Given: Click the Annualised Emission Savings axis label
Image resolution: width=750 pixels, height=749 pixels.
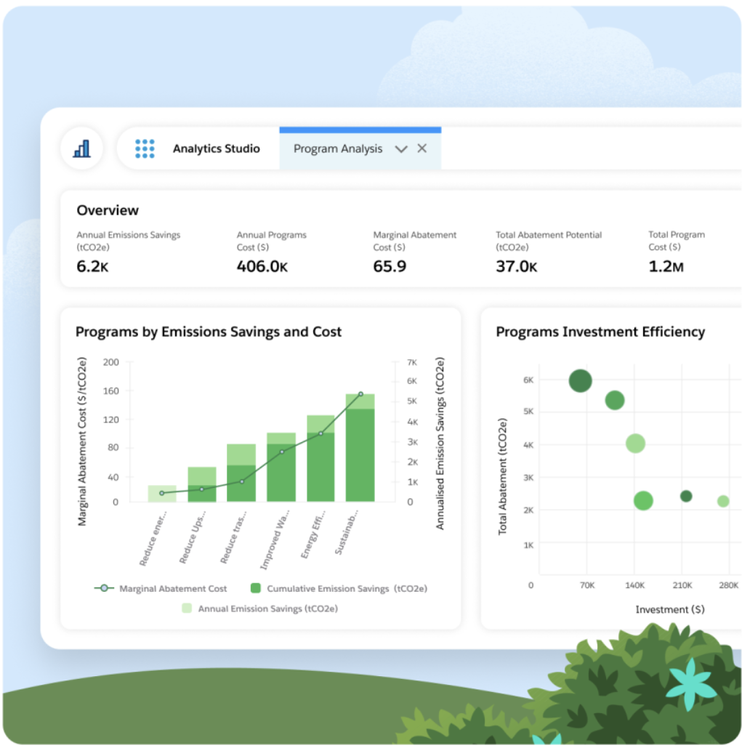Looking at the screenshot, I should click(440, 443).
